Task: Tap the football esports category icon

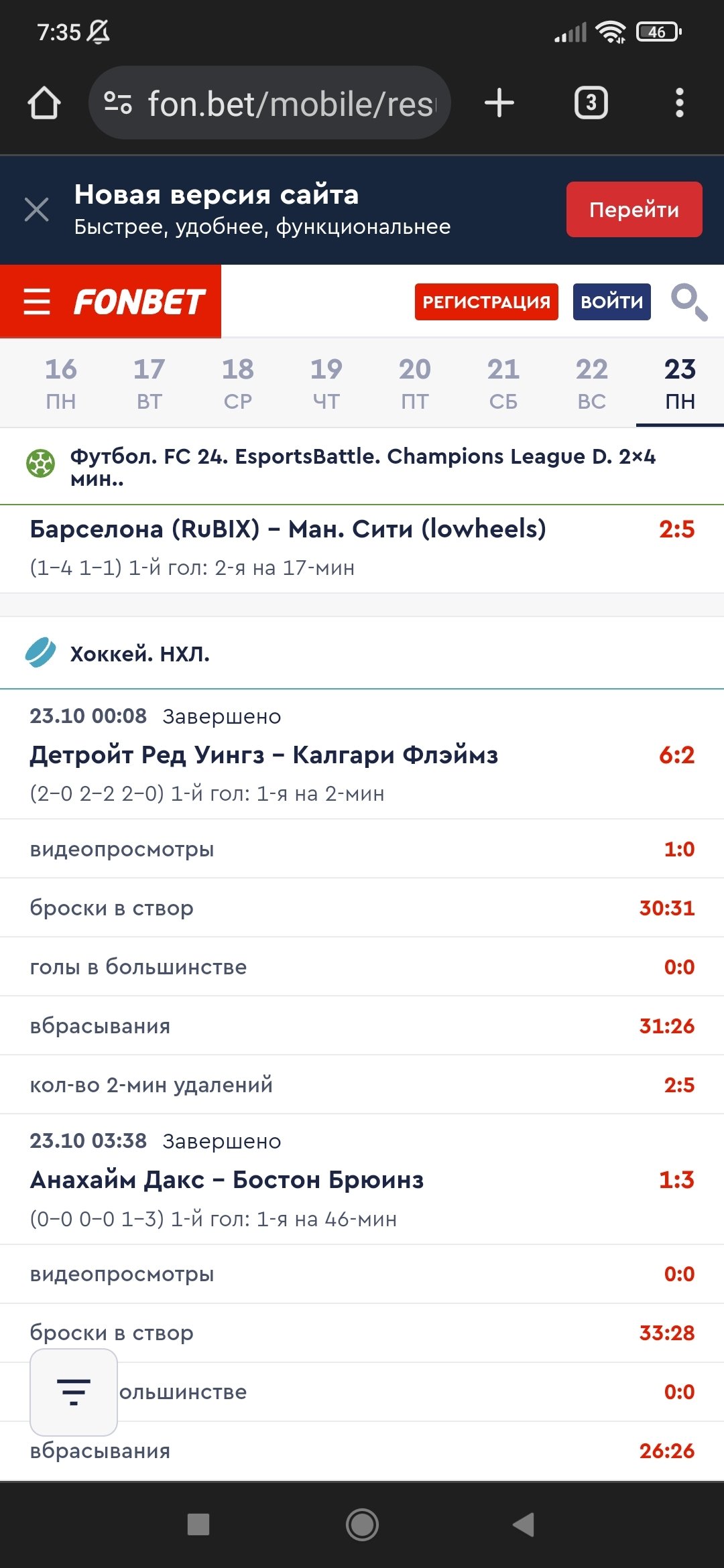Action: pos(40,464)
